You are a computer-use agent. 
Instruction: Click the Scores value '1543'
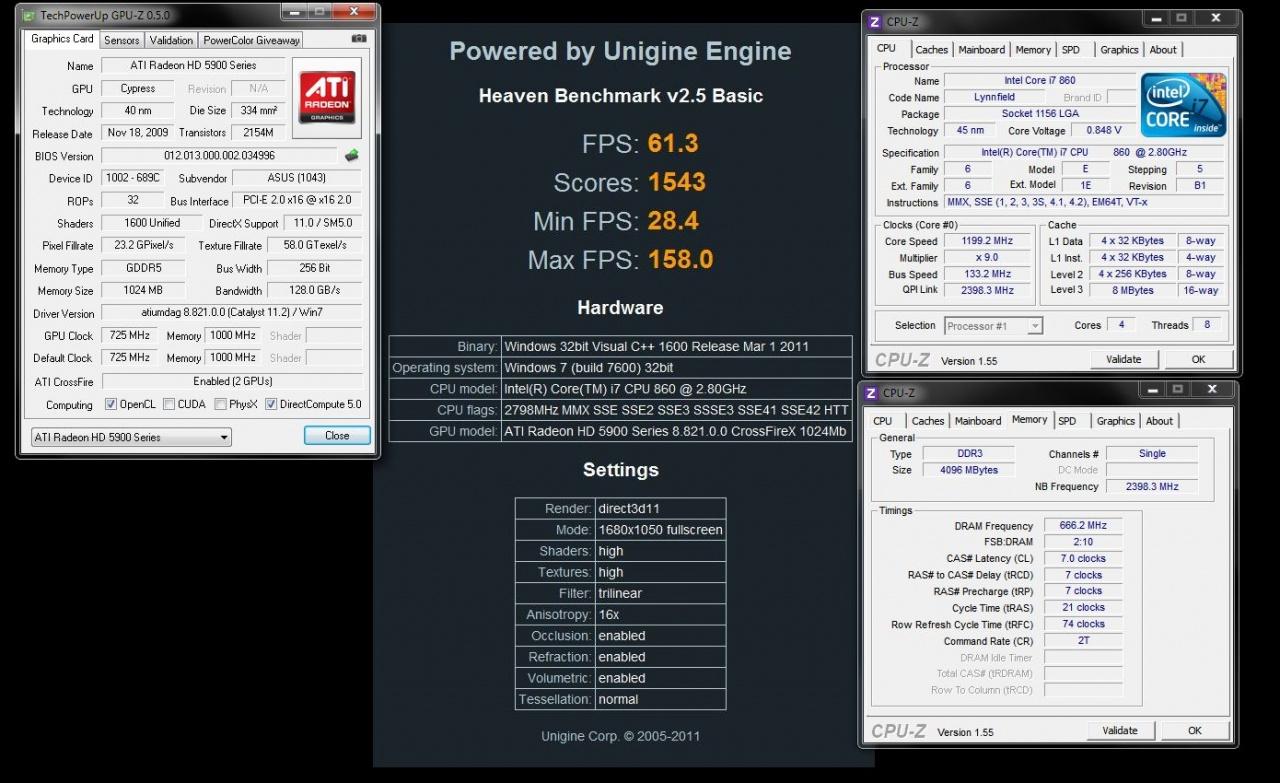[677, 182]
